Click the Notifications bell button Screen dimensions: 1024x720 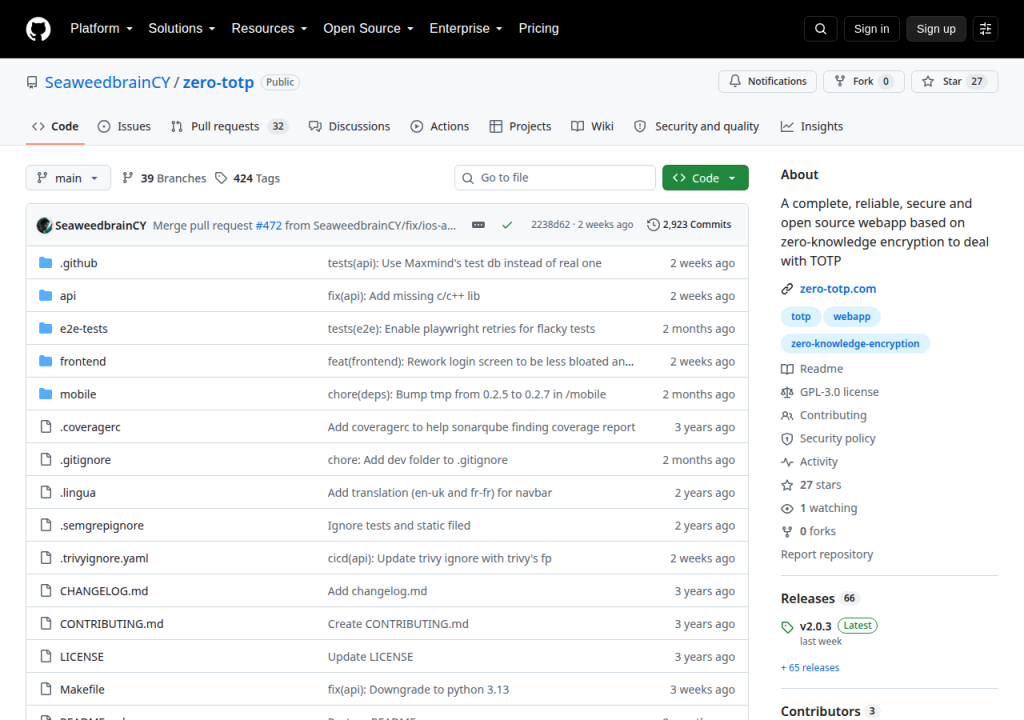pos(767,82)
